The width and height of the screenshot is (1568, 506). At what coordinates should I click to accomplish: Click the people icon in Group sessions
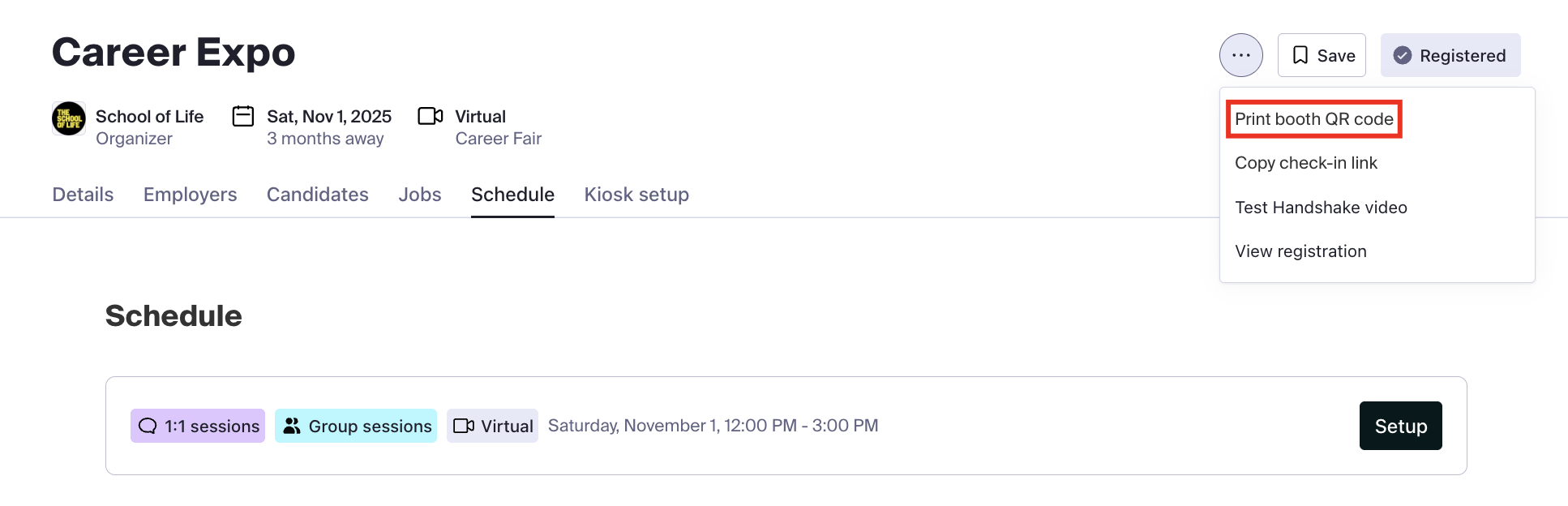(292, 426)
